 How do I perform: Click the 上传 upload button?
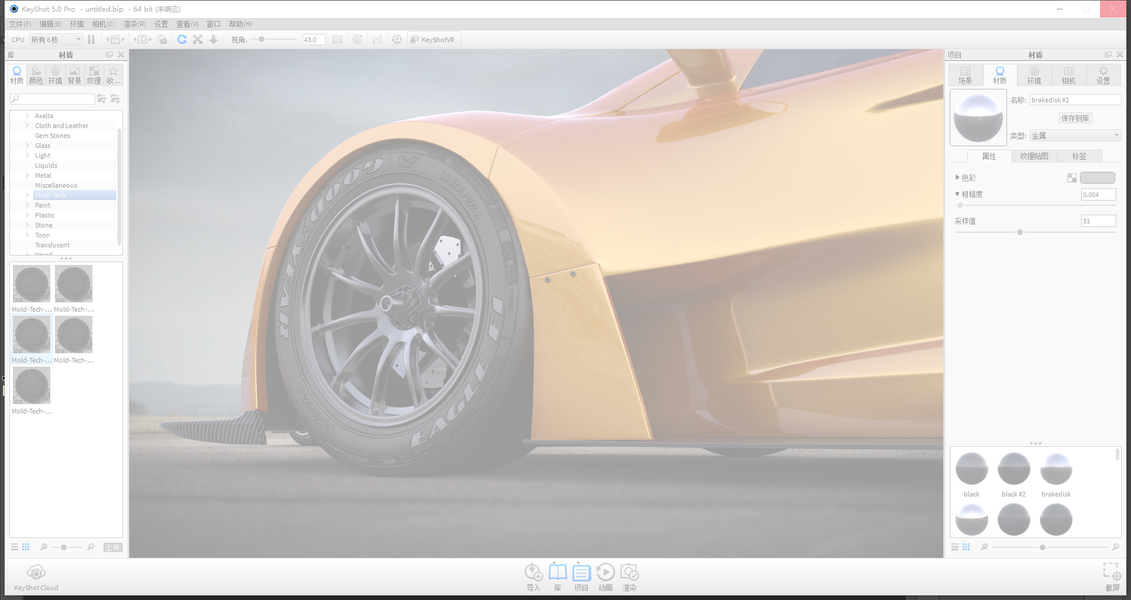coord(113,547)
